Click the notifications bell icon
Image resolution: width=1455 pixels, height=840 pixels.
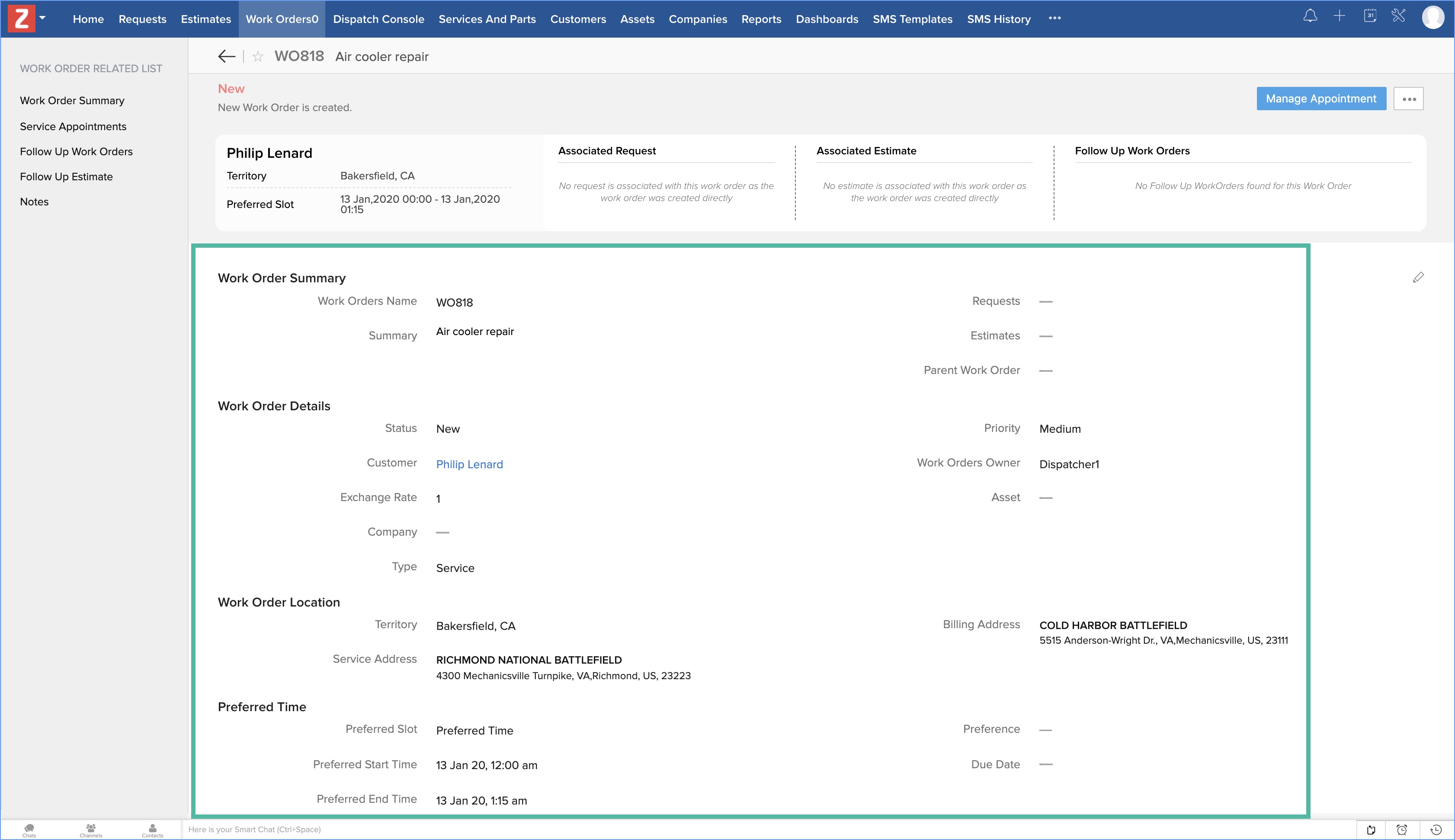click(1310, 17)
